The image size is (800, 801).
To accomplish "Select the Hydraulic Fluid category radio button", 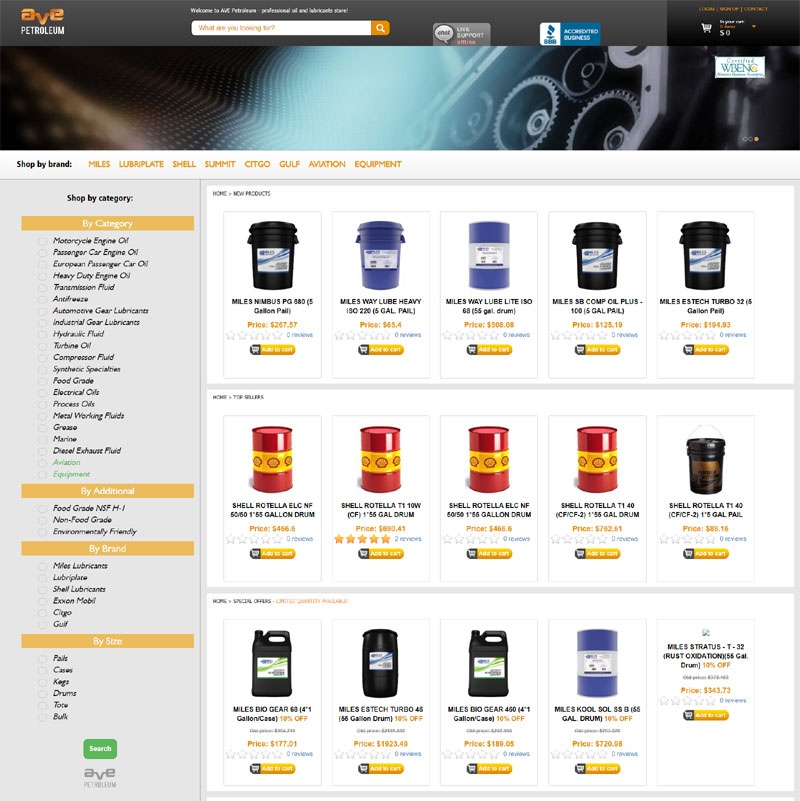I will pyautogui.click(x=42, y=334).
